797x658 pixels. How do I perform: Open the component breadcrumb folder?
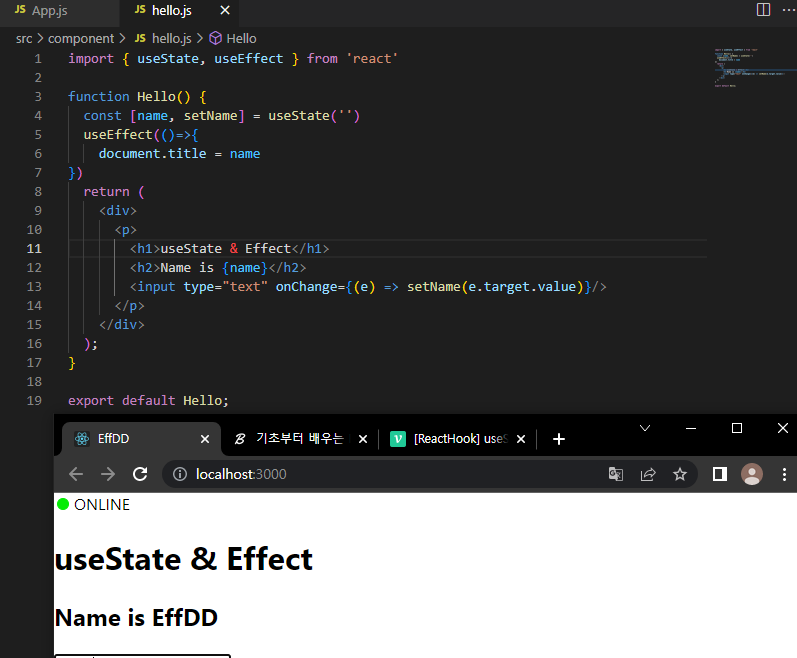click(x=81, y=39)
